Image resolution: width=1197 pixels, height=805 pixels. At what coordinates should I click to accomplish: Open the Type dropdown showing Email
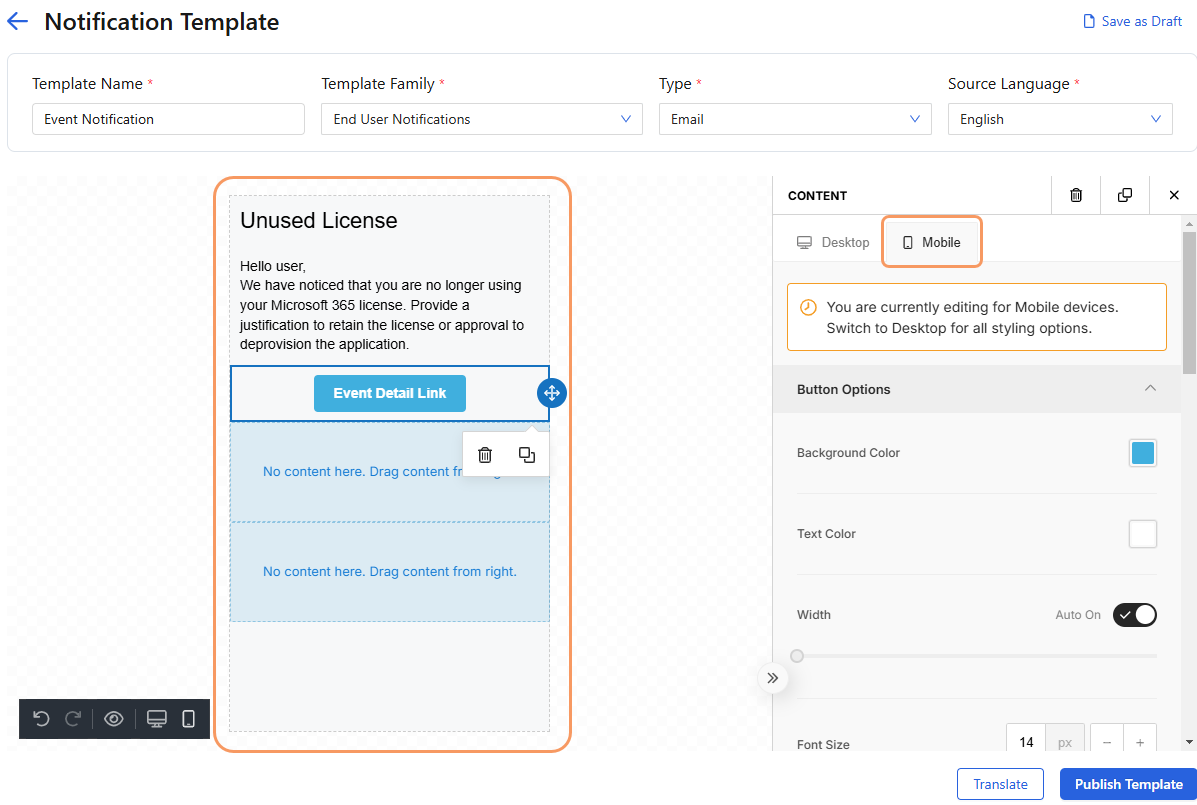(795, 119)
